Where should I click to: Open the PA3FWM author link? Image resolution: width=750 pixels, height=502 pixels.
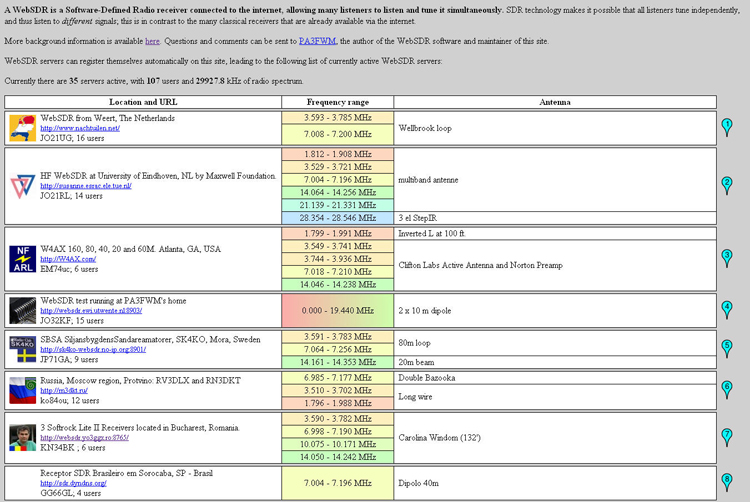coord(318,41)
